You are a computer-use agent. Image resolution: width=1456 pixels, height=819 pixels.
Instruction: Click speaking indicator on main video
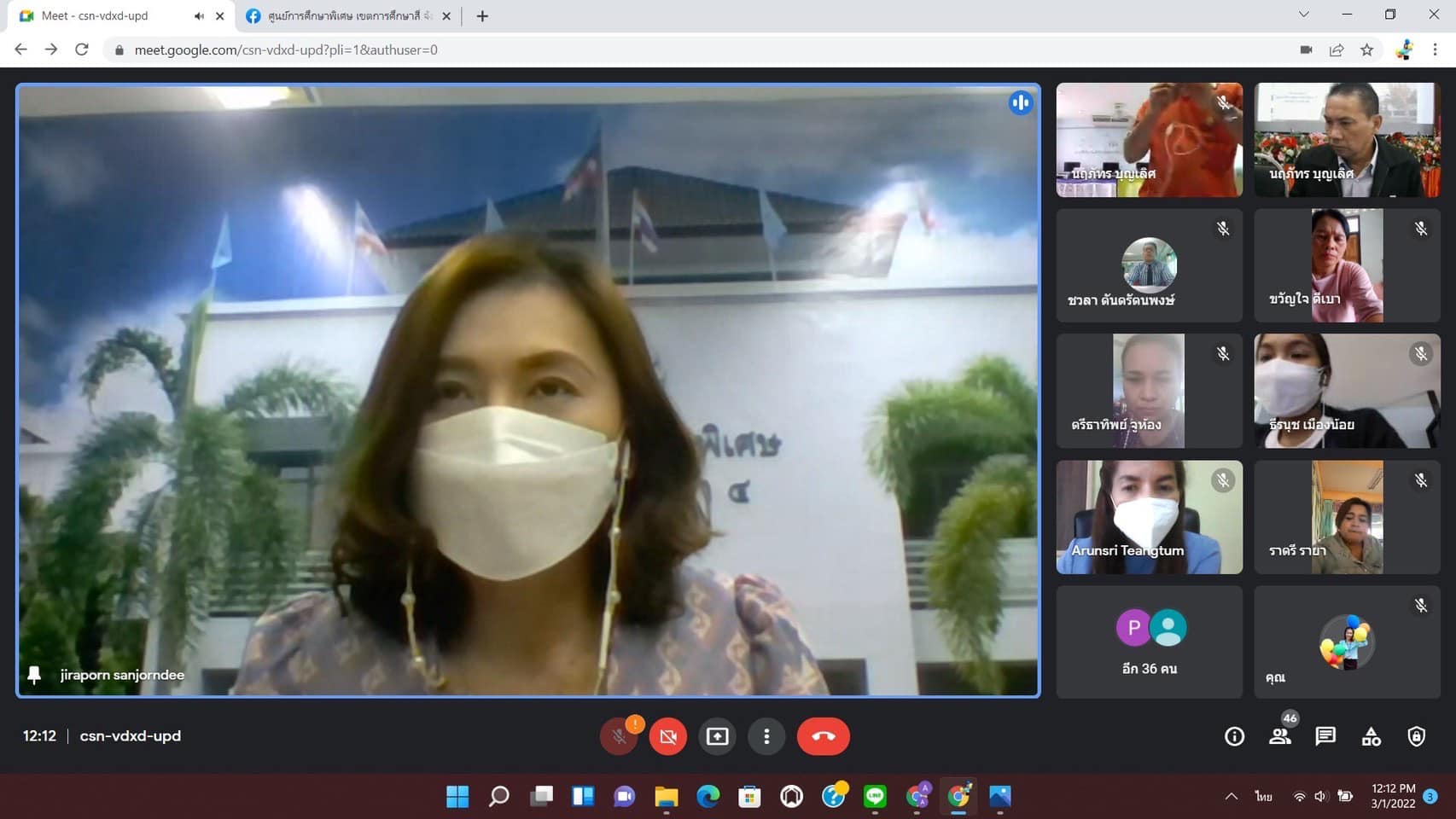1020,103
